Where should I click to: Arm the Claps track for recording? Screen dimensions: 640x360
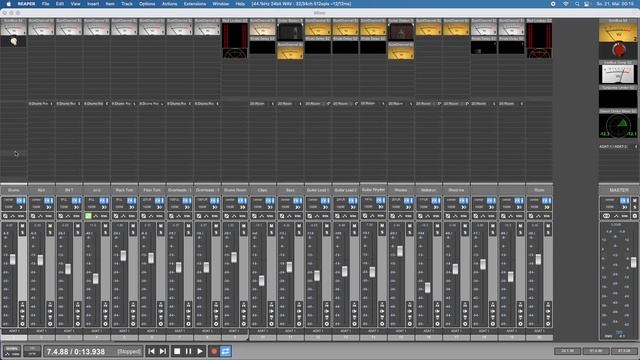tap(271, 324)
